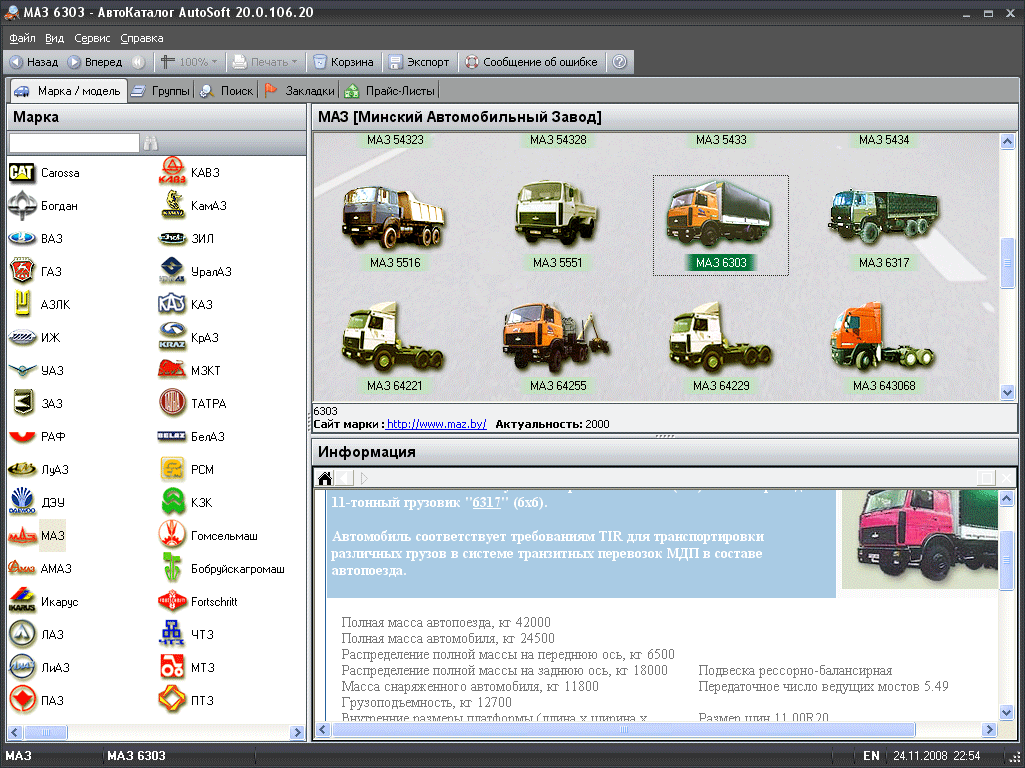
Task: Select the Гомсельмаш brand logo
Action: click(173, 535)
